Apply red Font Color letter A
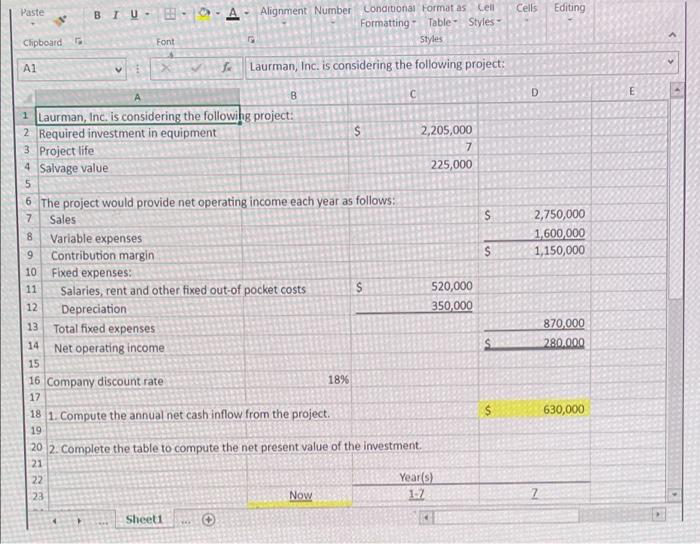 coord(233,14)
